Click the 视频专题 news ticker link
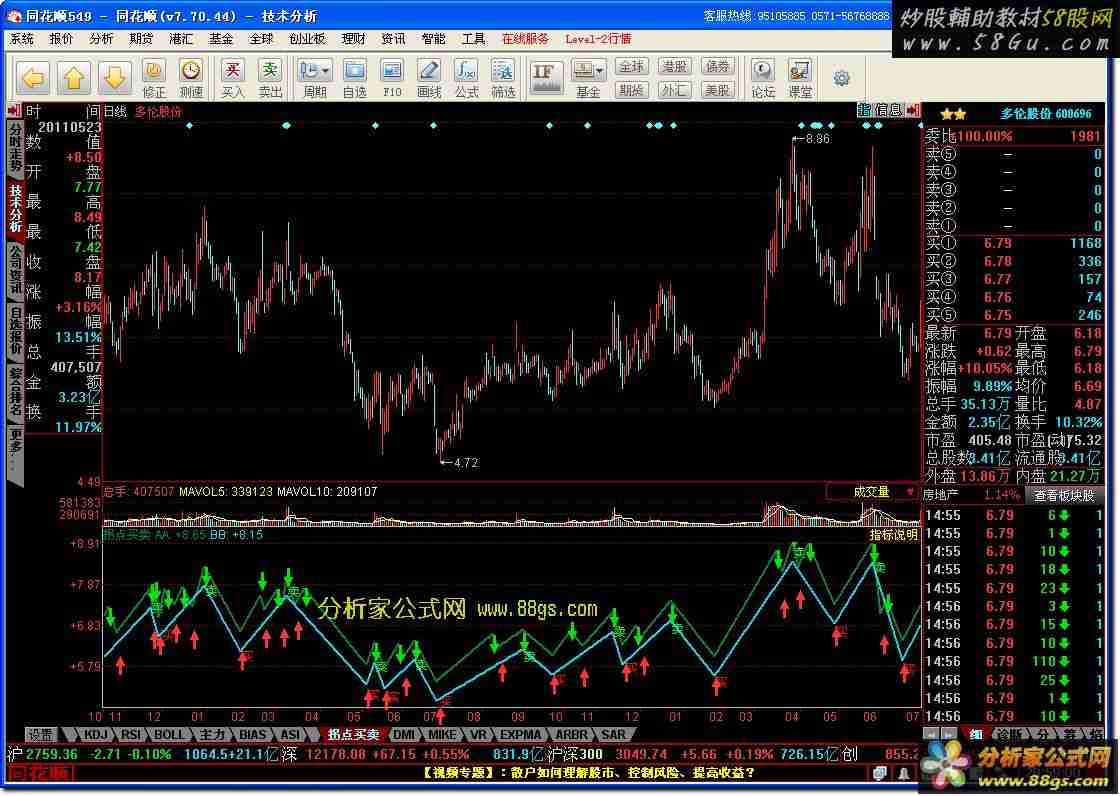This screenshot has height=796, width=1120. point(588,773)
